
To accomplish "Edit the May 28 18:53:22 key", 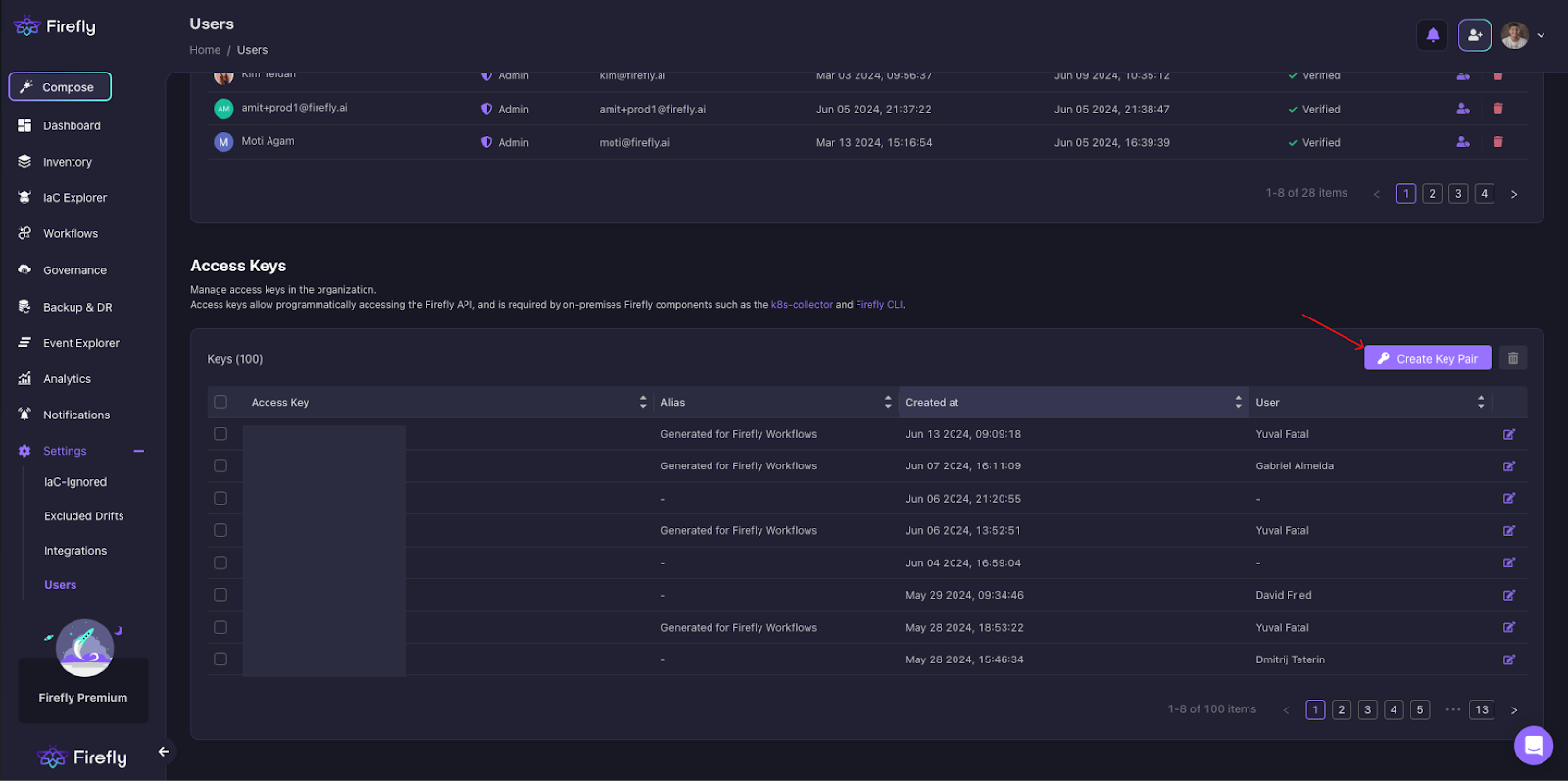I will [1509, 627].
